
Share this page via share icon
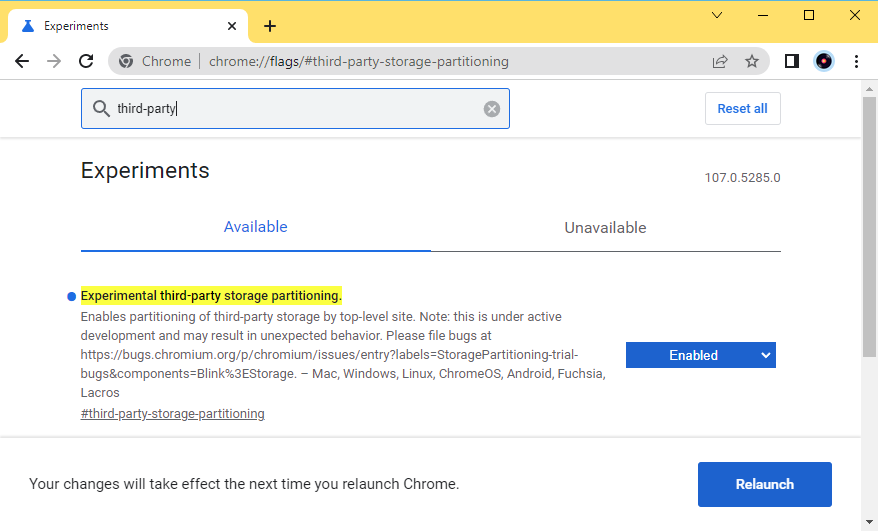720,61
